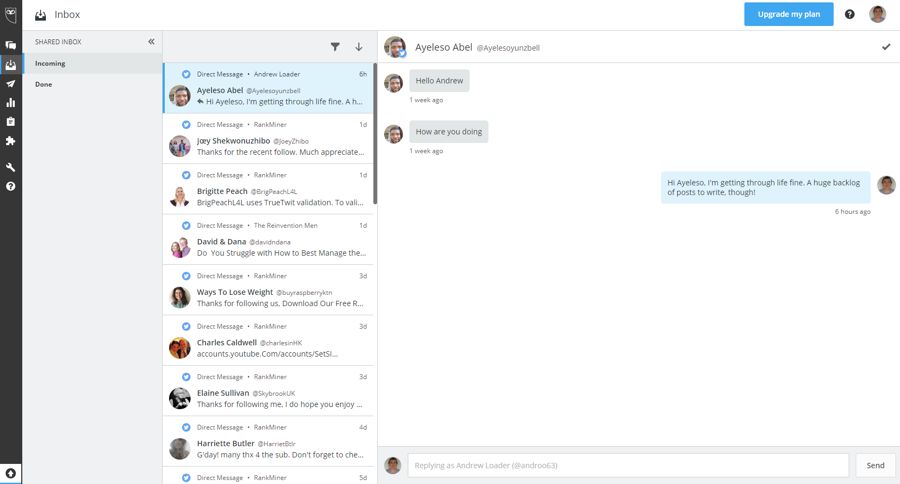Image resolution: width=900 pixels, height=484 pixels.
Task: Collapse the Shared Inbox panel
Action: (151, 41)
